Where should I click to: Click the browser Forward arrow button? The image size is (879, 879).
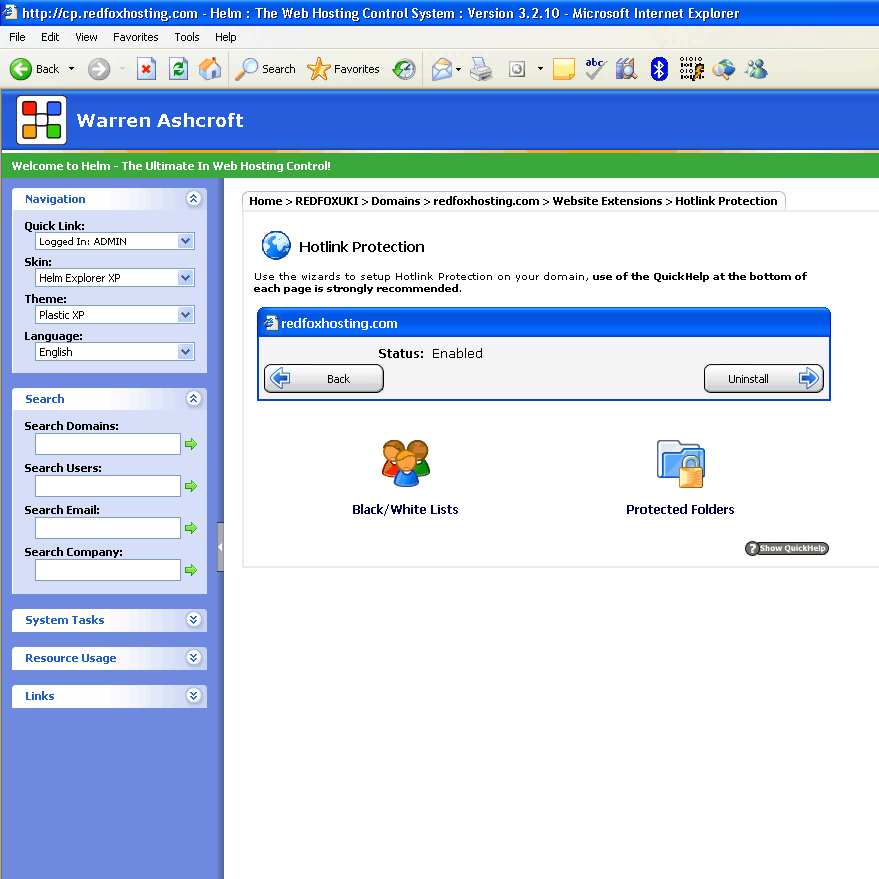coord(99,70)
